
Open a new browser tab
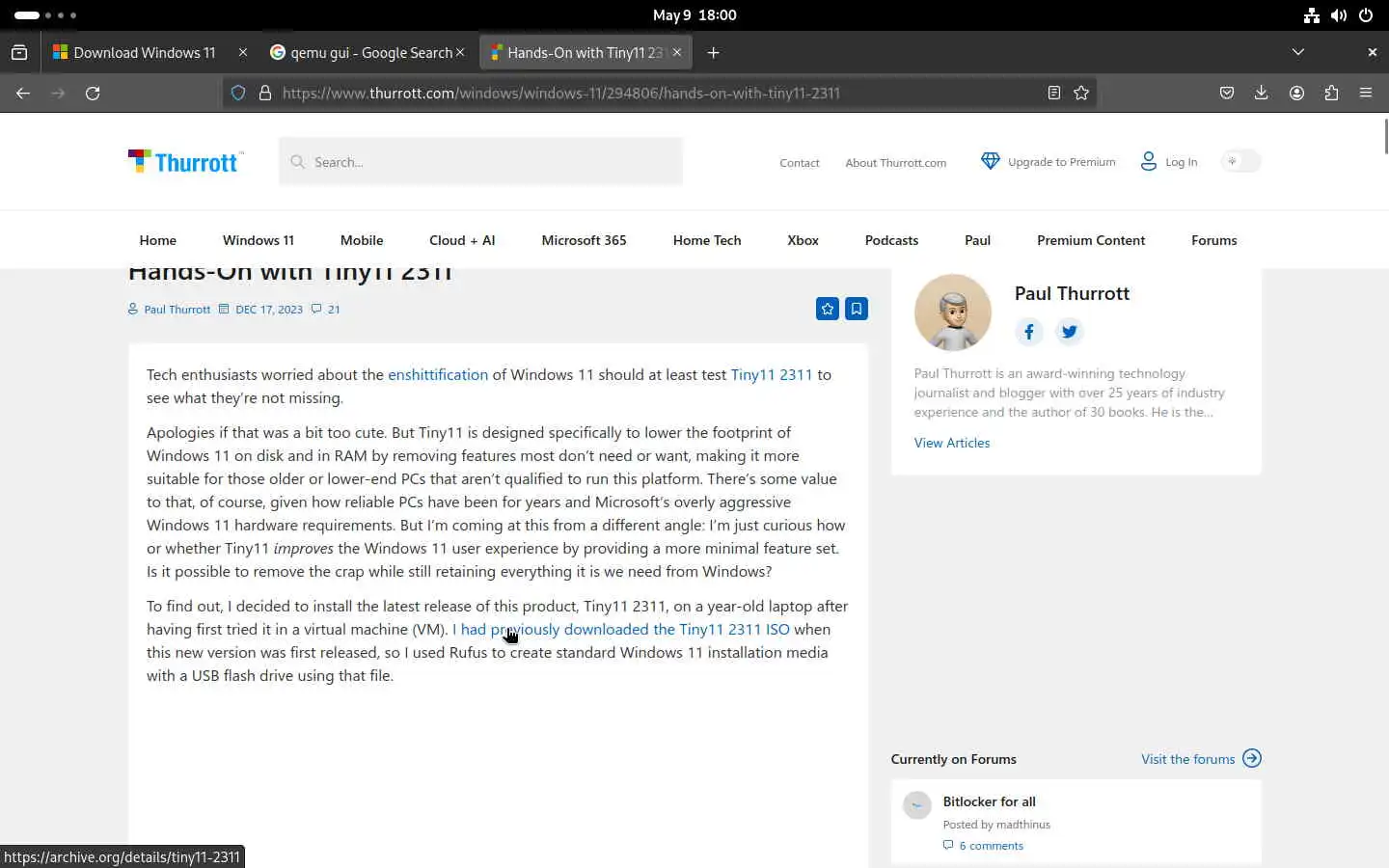[713, 52]
